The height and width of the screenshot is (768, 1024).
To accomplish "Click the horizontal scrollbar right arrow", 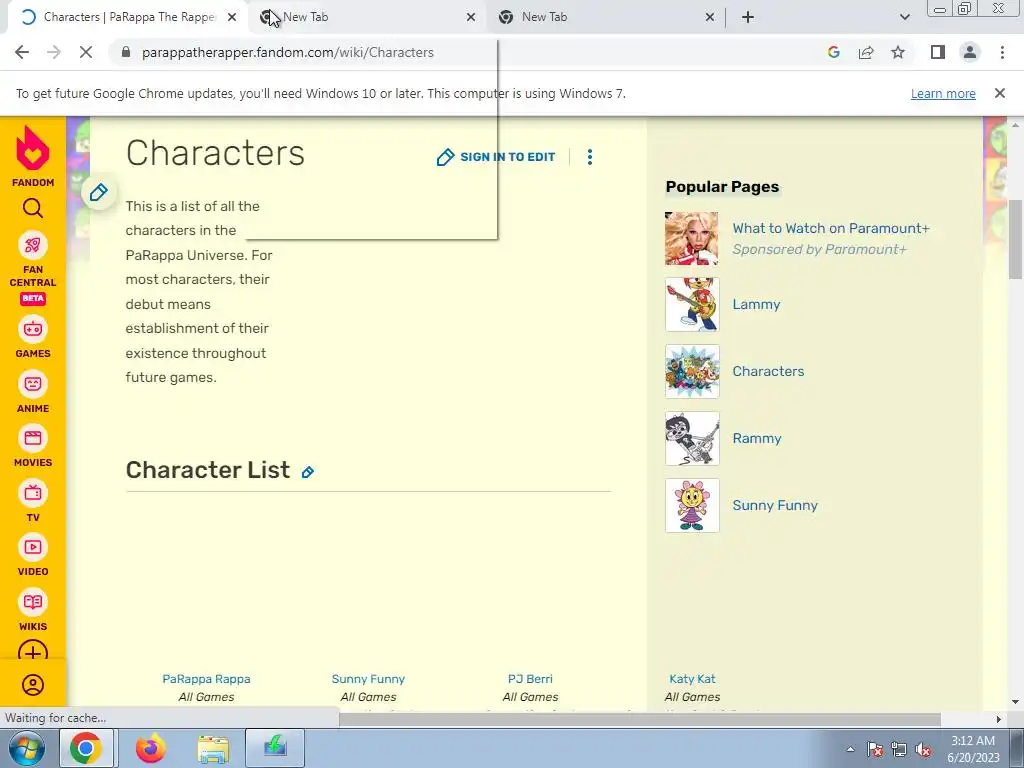I will 999,719.
